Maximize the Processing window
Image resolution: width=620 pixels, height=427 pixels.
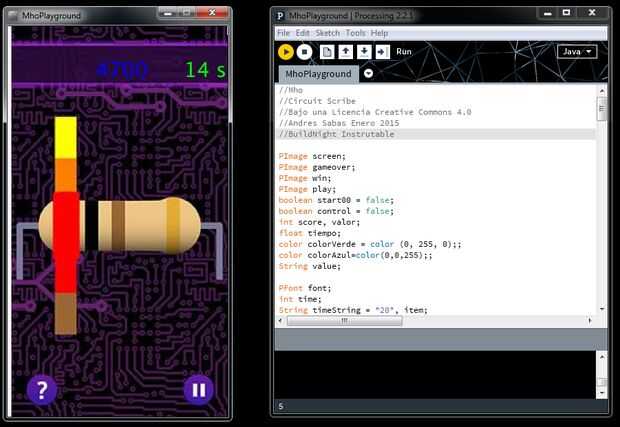[x=566, y=13]
